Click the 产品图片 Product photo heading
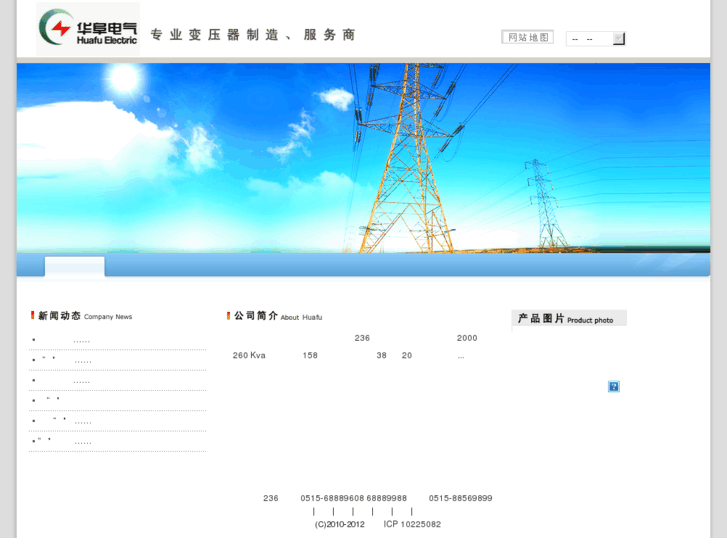This screenshot has height=545, width=727. pyautogui.click(x=569, y=318)
